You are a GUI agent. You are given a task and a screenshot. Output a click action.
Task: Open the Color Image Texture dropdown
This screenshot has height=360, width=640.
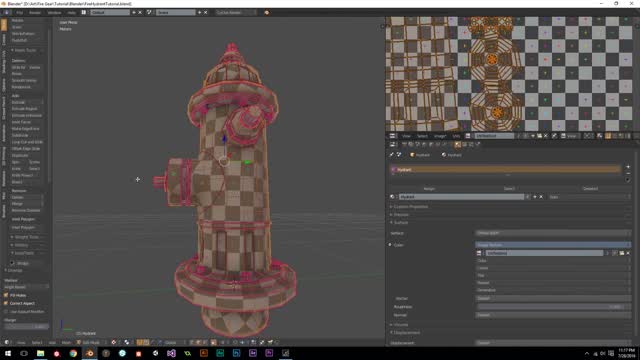(x=553, y=245)
